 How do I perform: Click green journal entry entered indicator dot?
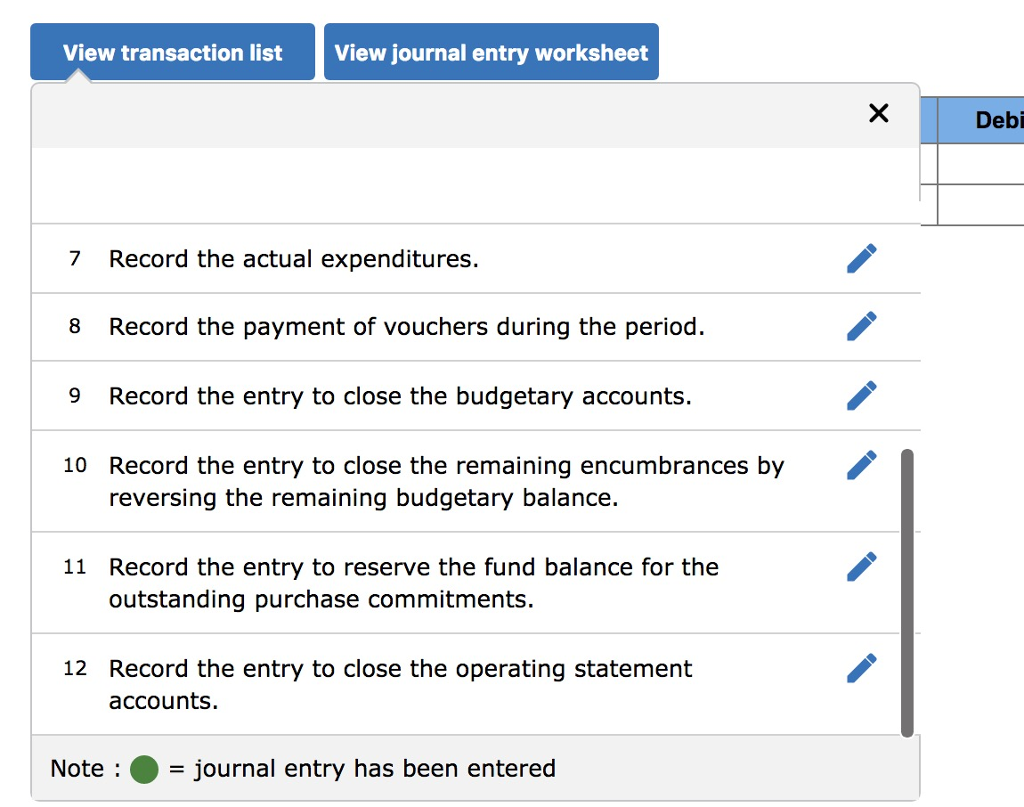click(144, 769)
